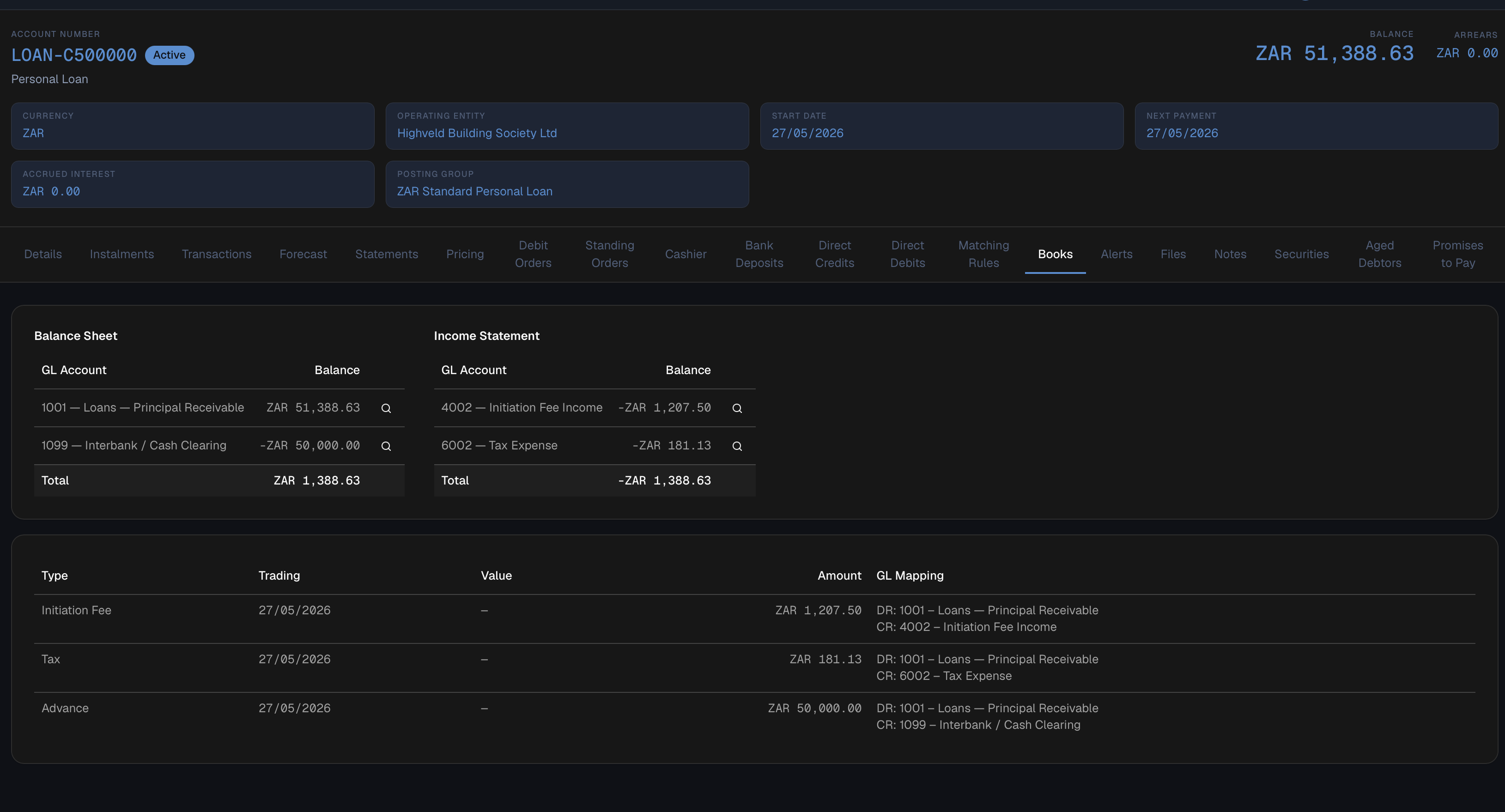Open the Cashier tab

click(686, 254)
